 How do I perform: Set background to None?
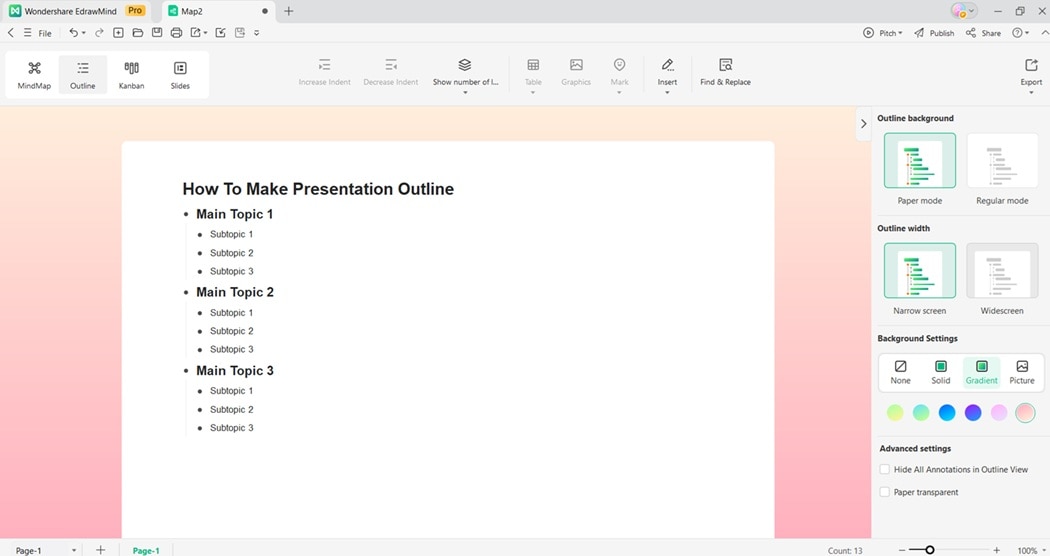click(x=901, y=372)
